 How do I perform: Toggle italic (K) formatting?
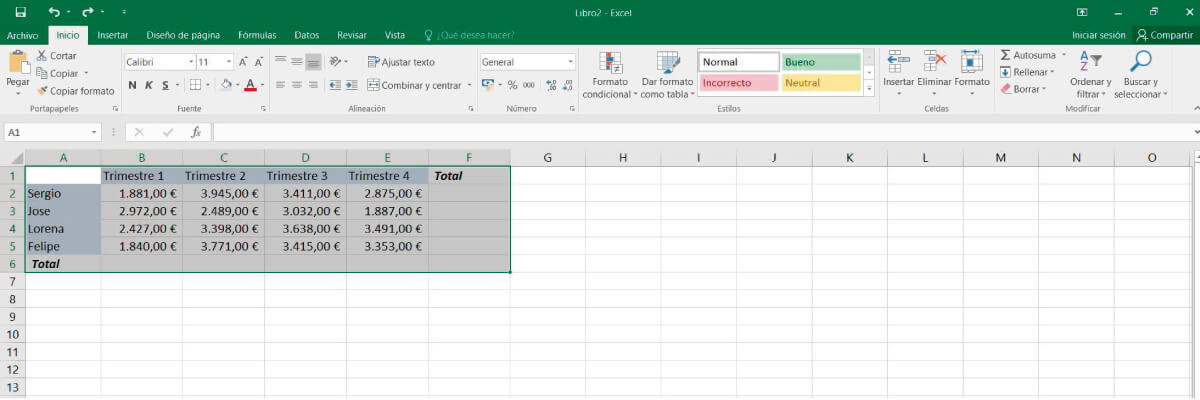tap(148, 85)
